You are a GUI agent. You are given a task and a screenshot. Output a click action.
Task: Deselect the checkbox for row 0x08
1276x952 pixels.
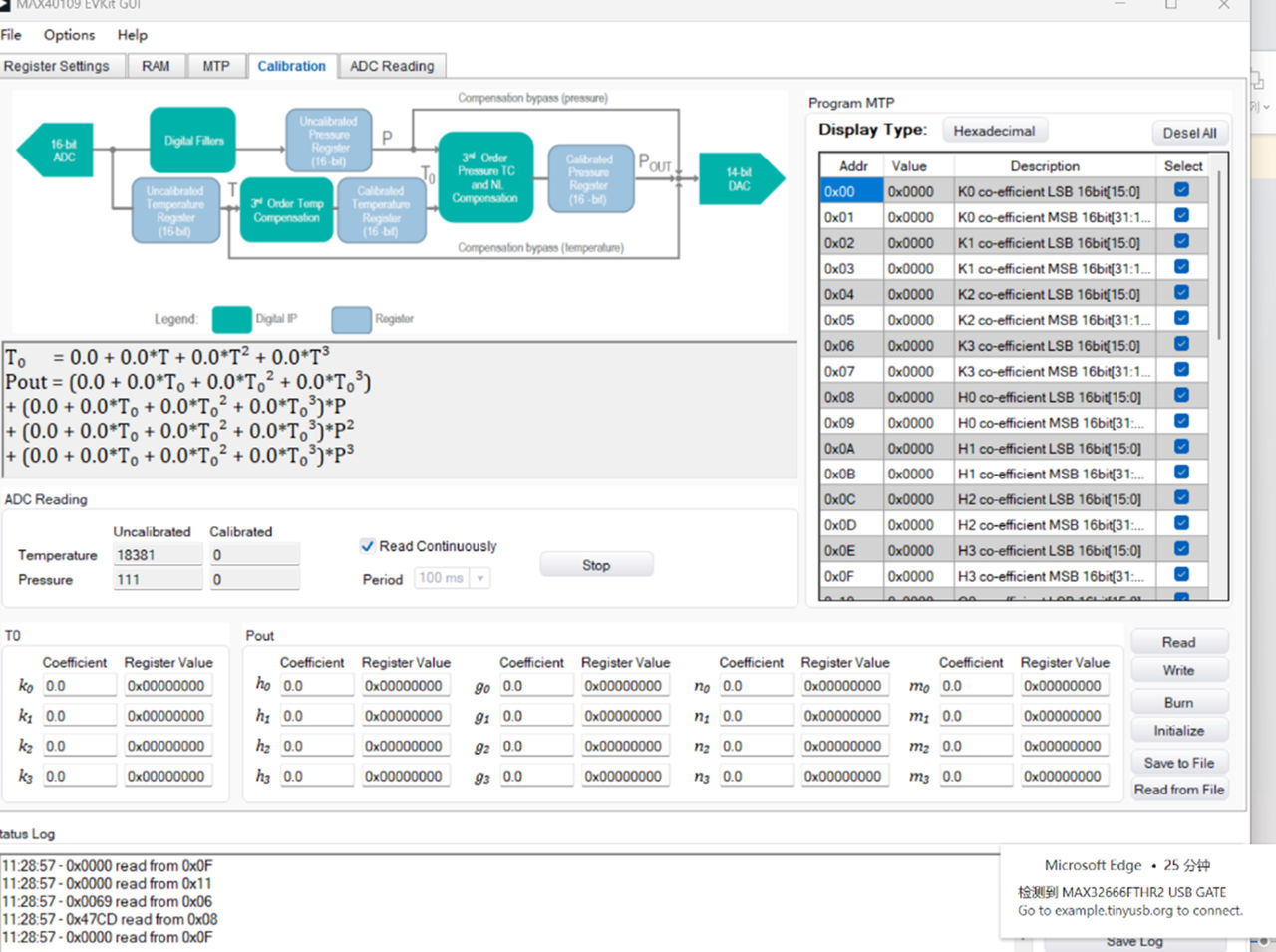[1181, 396]
